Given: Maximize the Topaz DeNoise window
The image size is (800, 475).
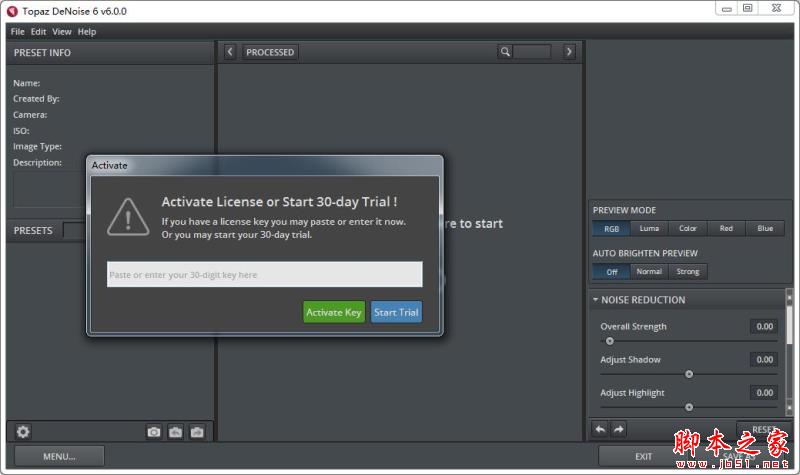Looking at the screenshot, I should [x=747, y=9].
